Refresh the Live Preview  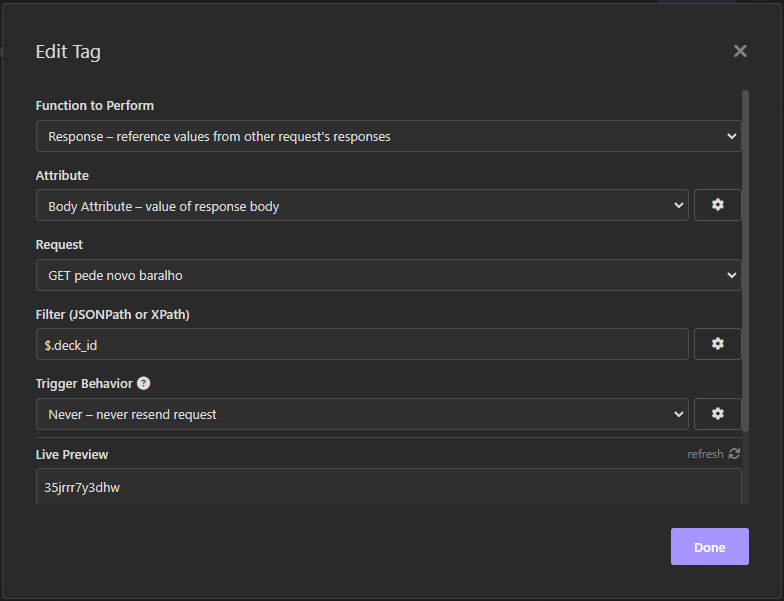point(714,454)
